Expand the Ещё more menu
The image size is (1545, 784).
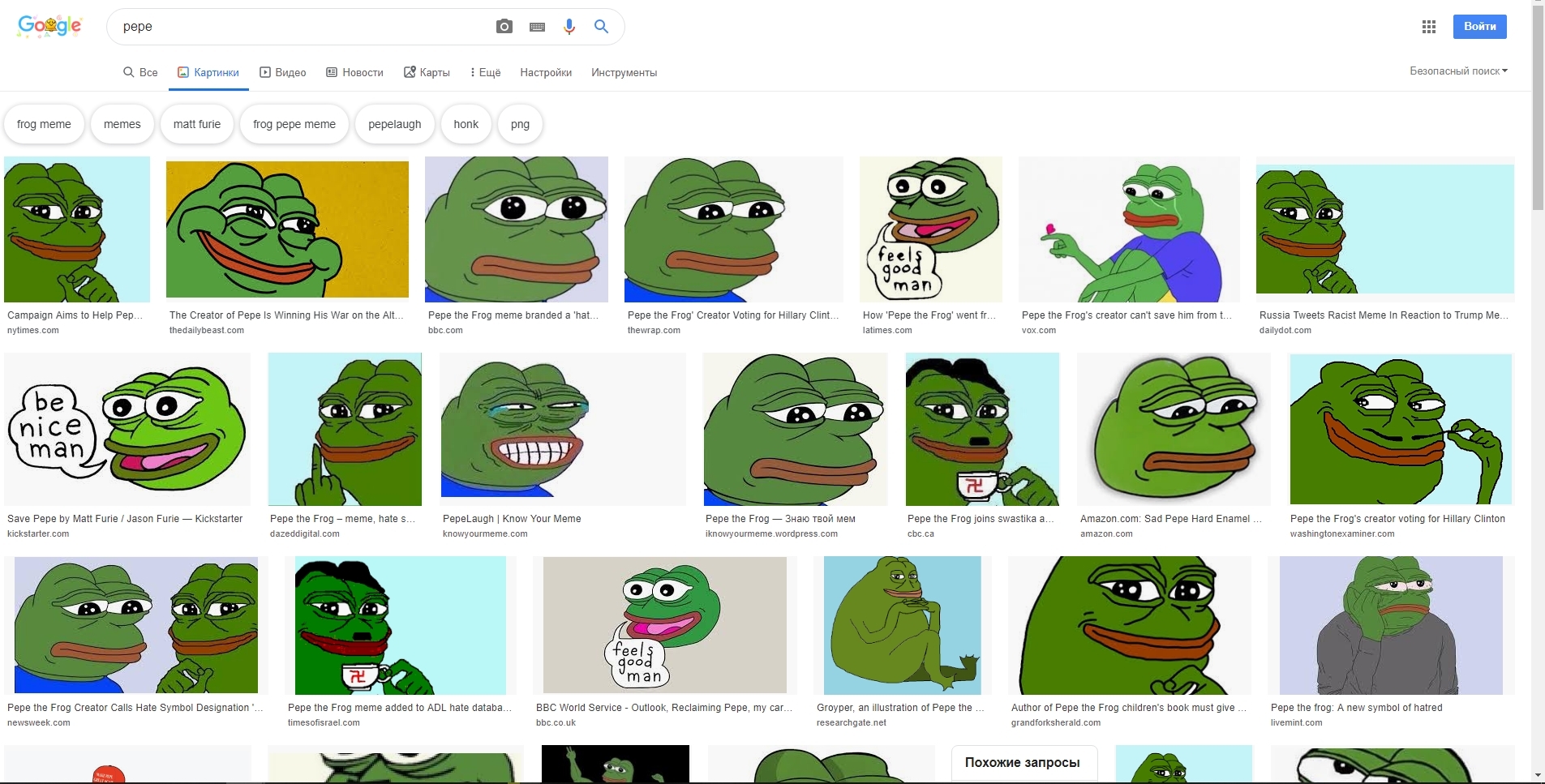486,72
